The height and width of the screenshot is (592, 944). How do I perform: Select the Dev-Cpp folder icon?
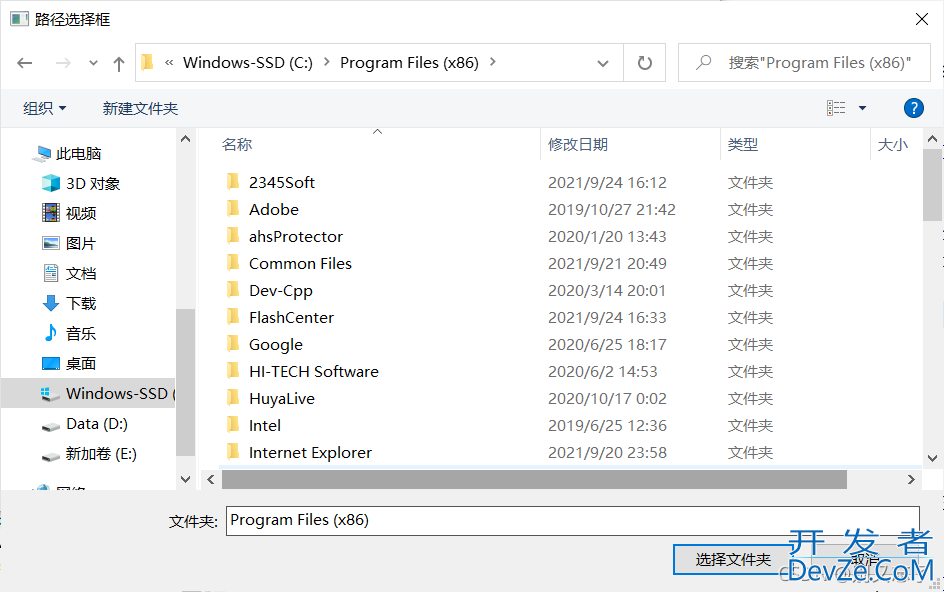coord(233,290)
